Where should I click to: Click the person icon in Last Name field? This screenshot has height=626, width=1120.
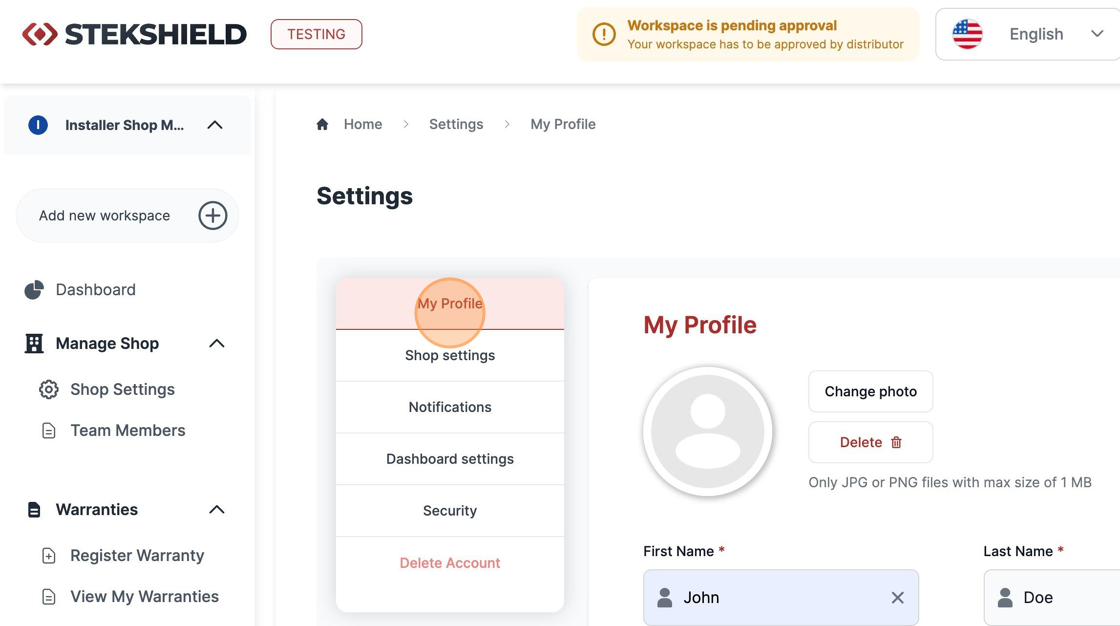point(1005,597)
